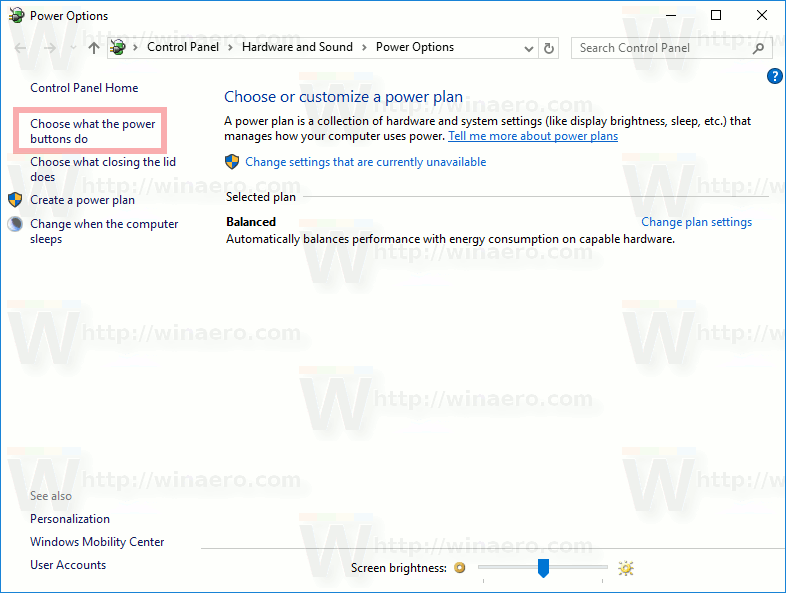Open User Accounts under See also

68,565
